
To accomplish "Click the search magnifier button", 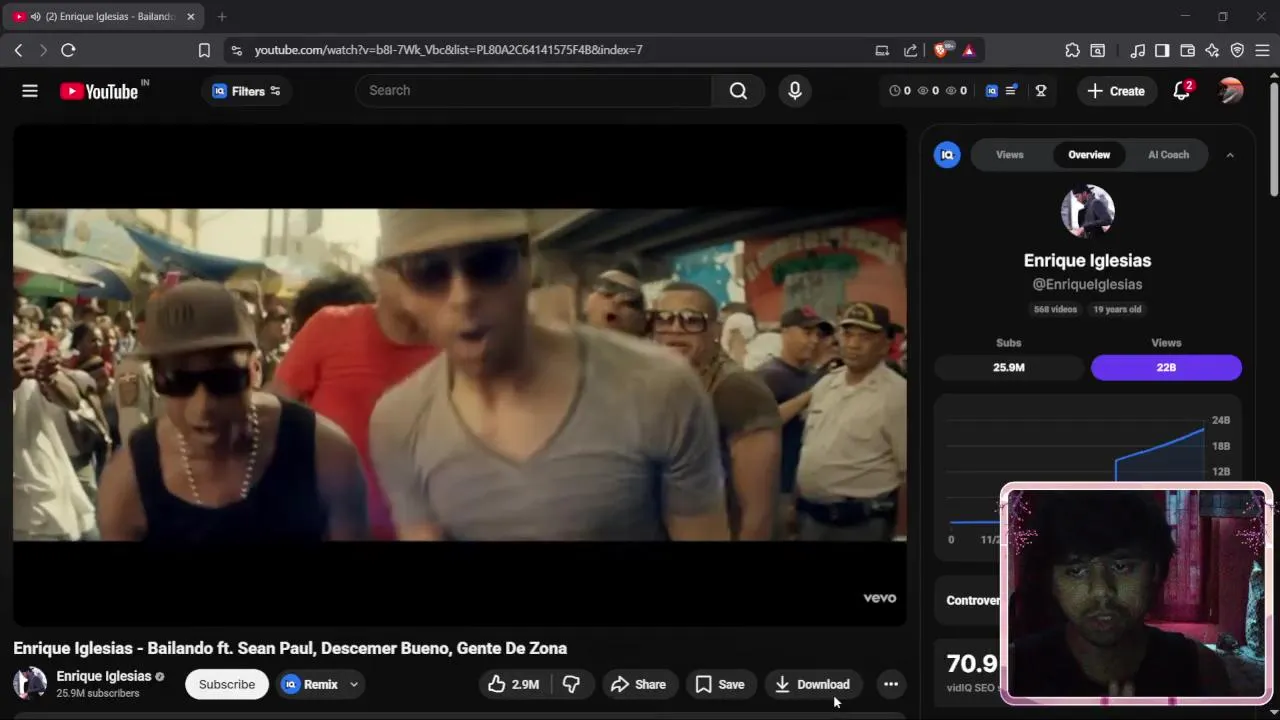I will (x=738, y=90).
